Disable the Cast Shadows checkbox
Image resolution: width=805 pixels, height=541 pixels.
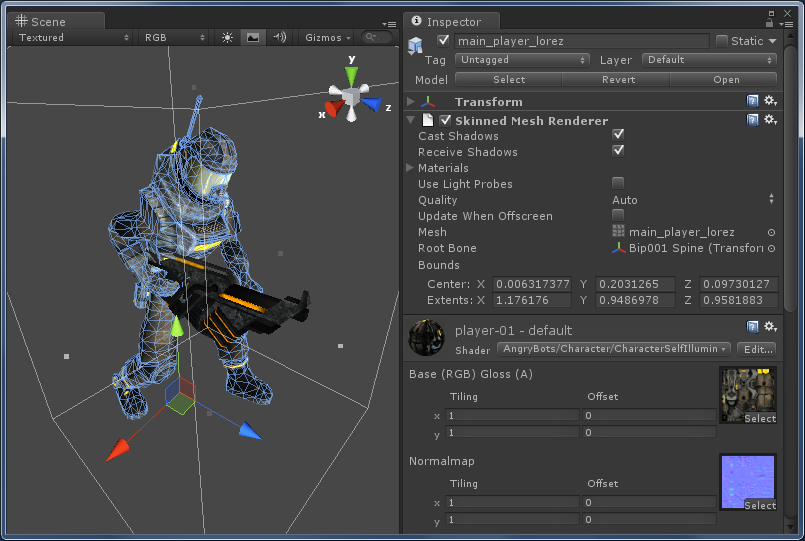tap(618, 135)
